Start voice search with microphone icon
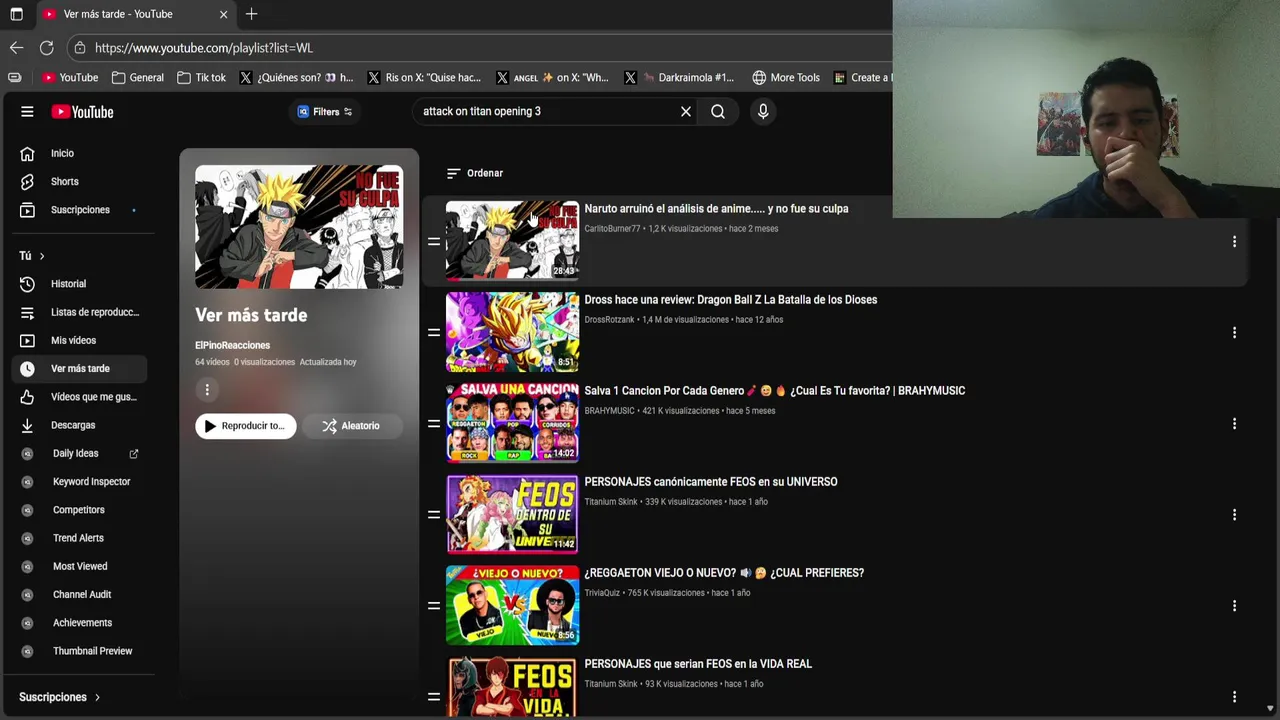The image size is (1280, 720). pyautogui.click(x=763, y=112)
